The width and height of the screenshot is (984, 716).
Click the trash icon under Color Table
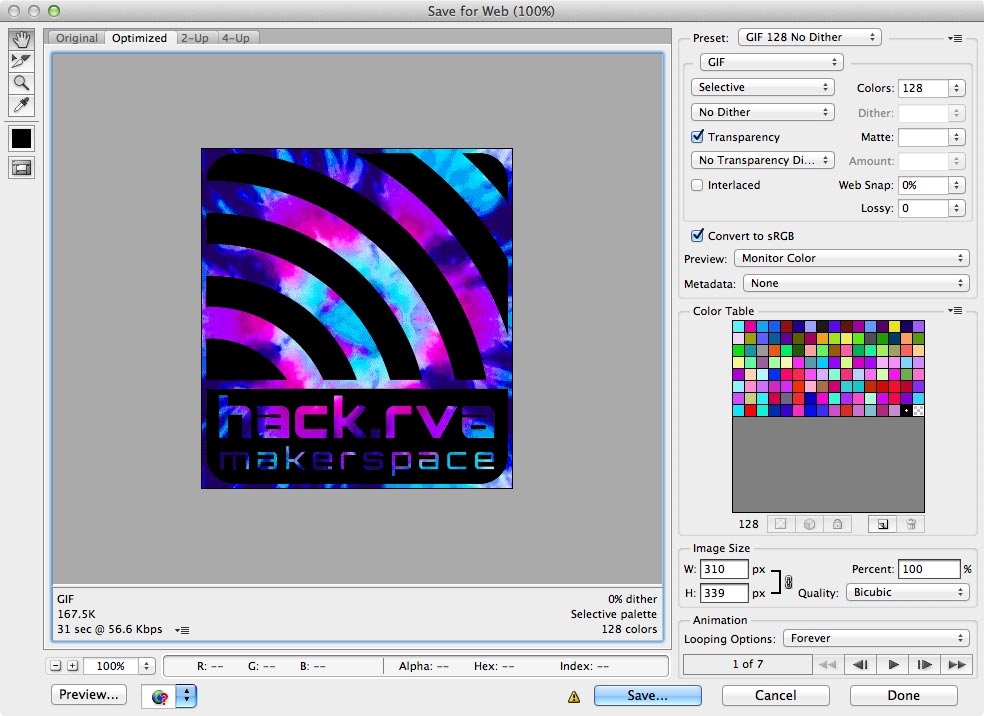coord(911,524)
